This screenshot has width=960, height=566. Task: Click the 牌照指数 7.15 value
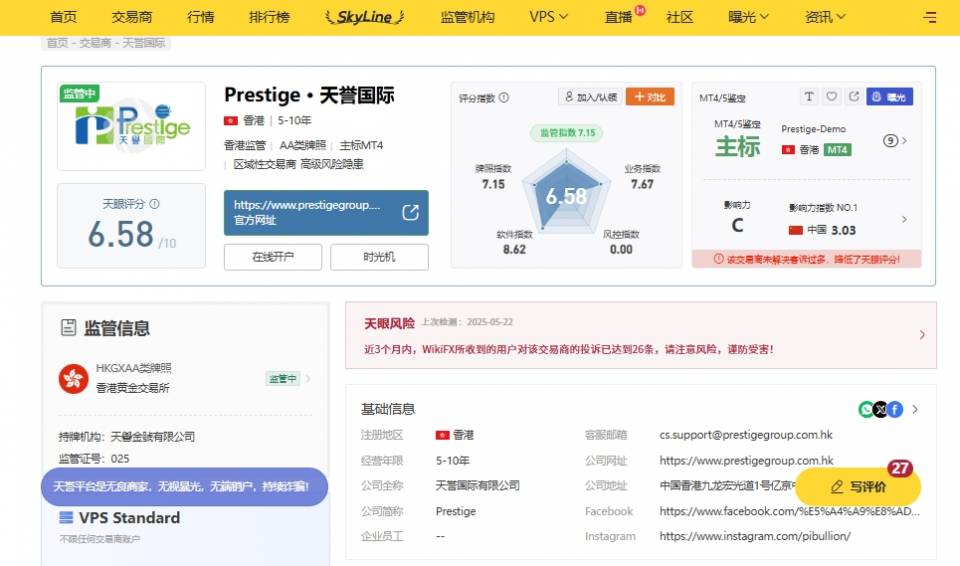[493, 184]
